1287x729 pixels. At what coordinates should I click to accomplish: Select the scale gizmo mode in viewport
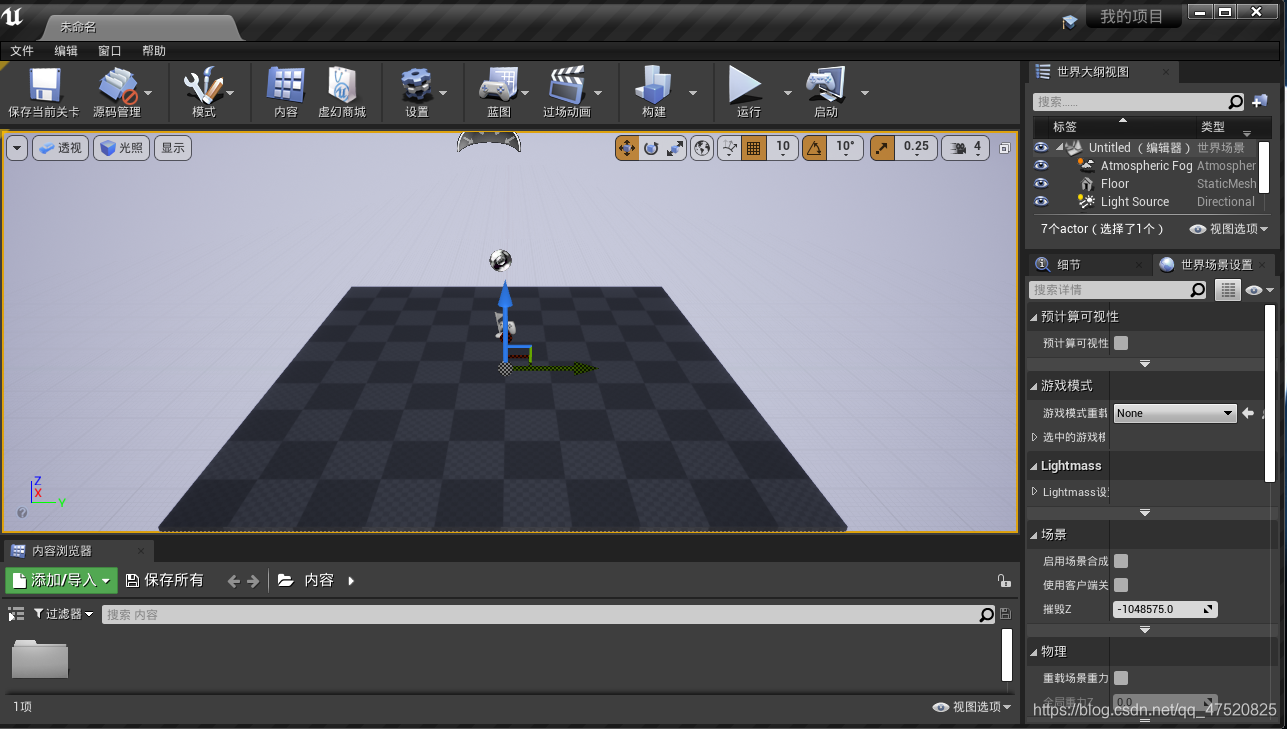(675, 148)
